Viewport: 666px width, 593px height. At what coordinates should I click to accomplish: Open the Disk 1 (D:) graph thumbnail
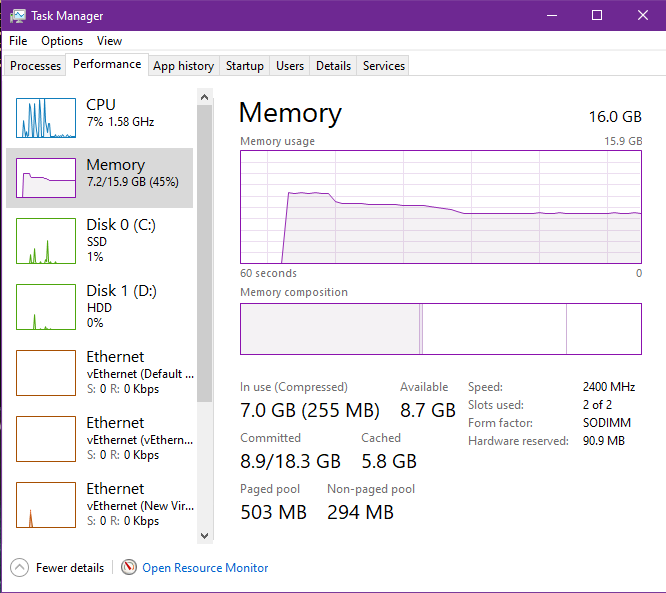(46, 307)
